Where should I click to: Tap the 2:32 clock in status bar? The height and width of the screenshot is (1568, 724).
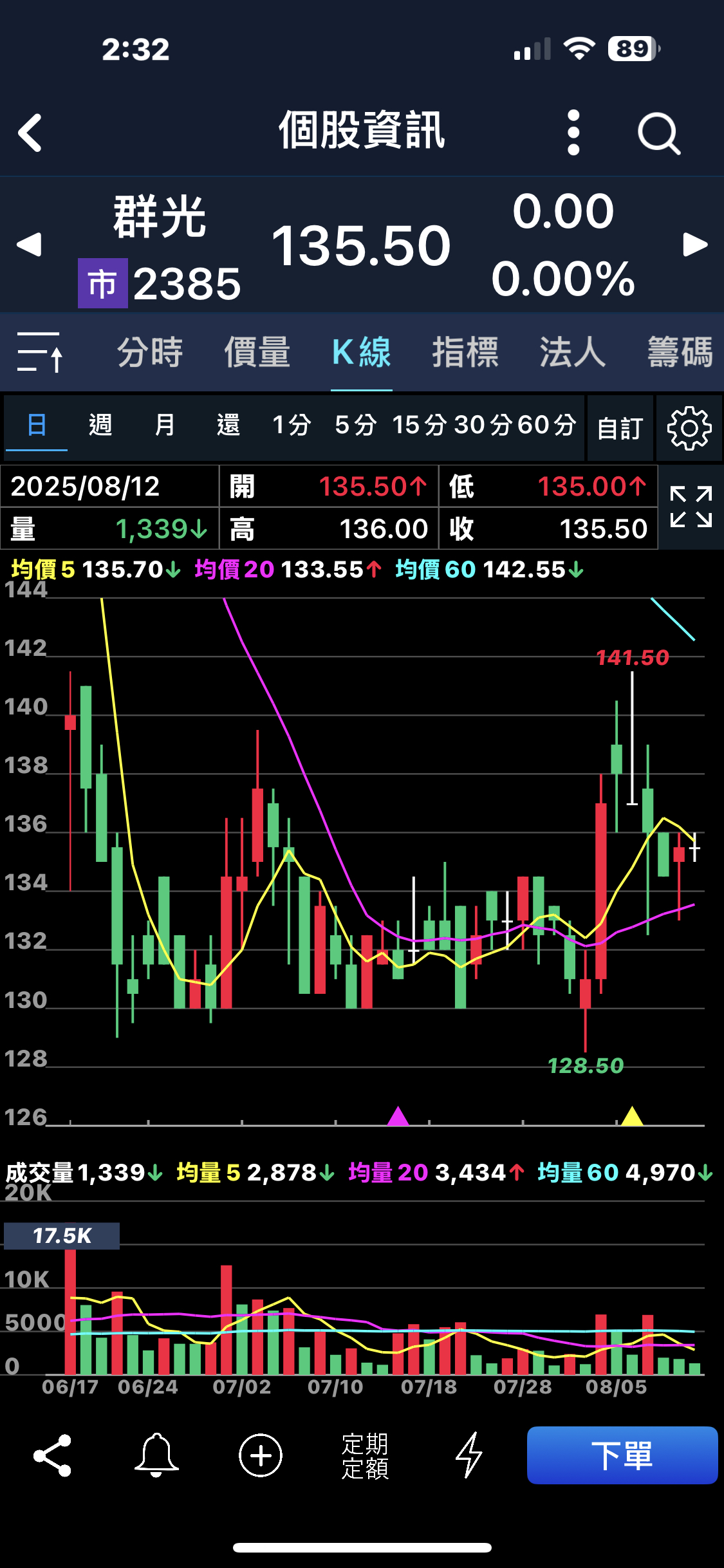(136, 50)
